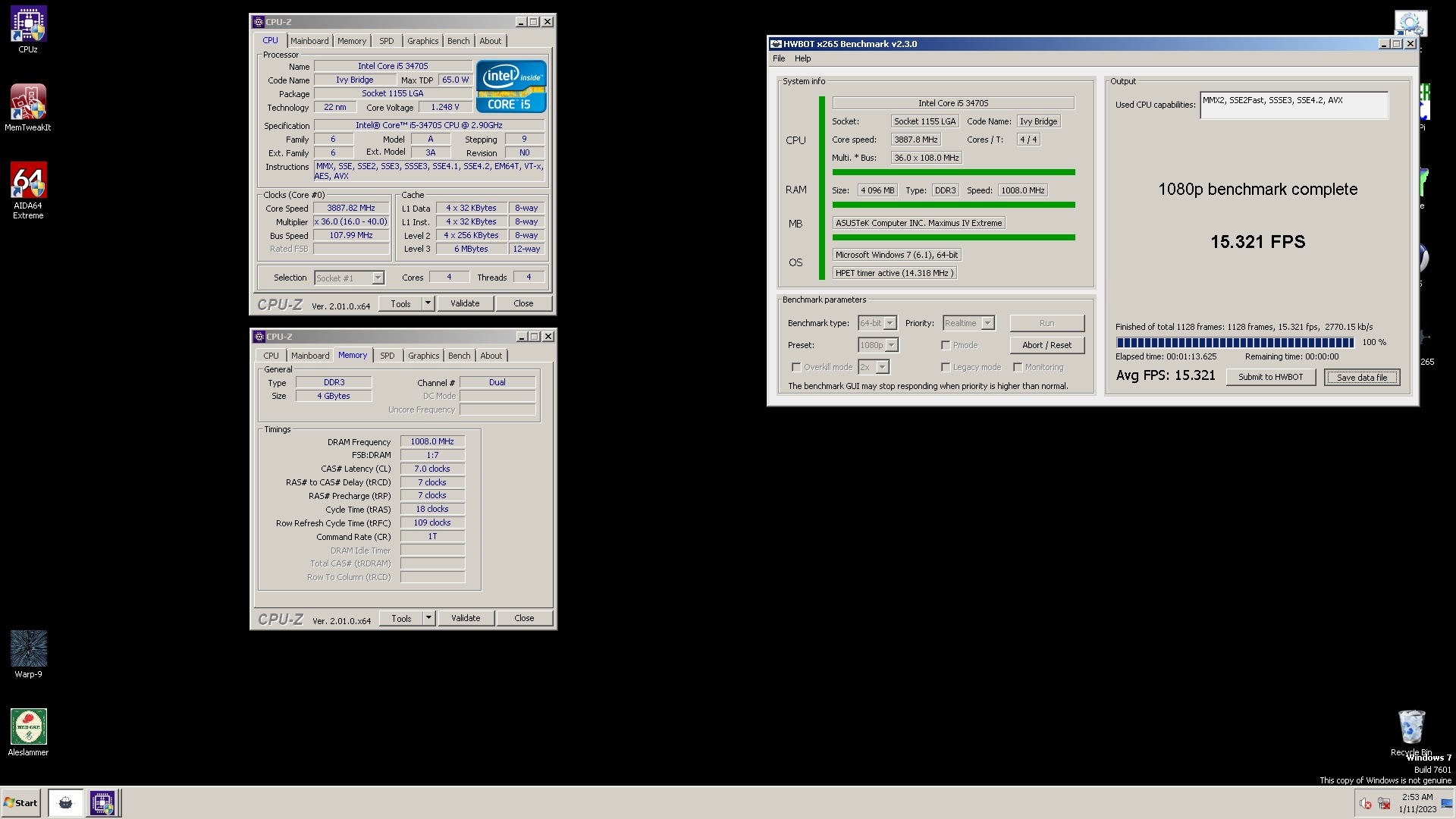Expand Tools arrow in bottom CPU-Z window
The height and width of the screenshot is (819, 1456).
(428, 618)
